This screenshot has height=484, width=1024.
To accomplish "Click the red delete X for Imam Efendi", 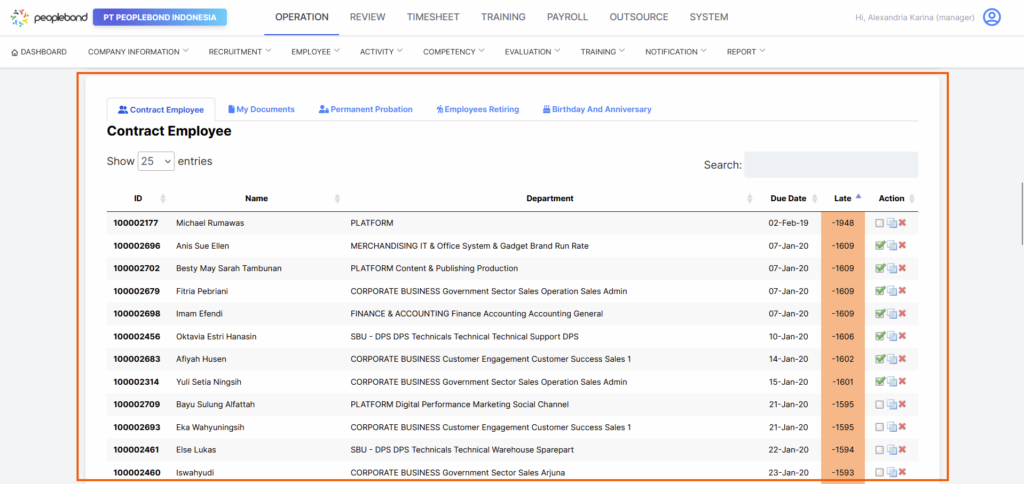I will 902,314.
